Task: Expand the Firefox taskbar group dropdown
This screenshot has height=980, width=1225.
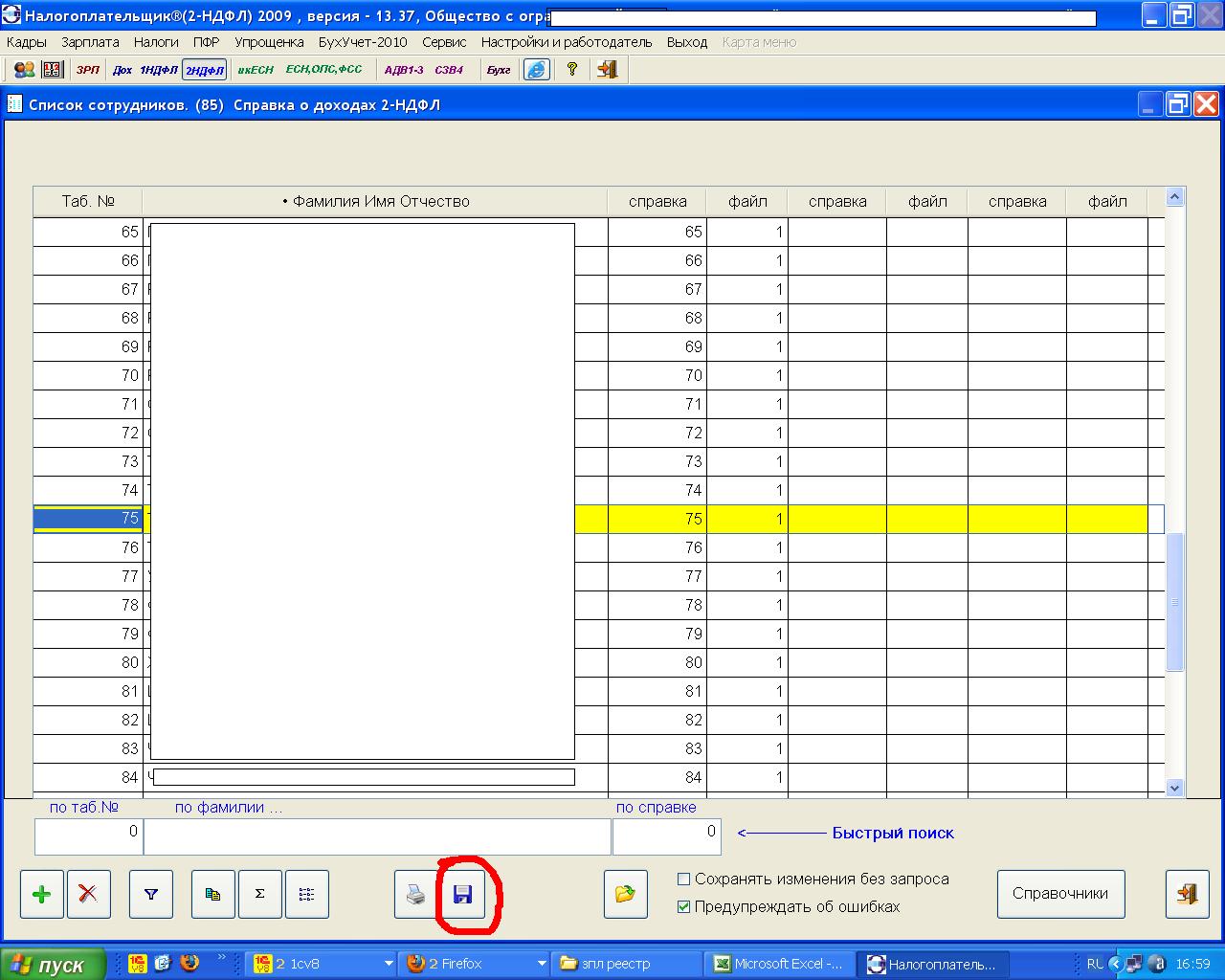Action: pos(542,964)
